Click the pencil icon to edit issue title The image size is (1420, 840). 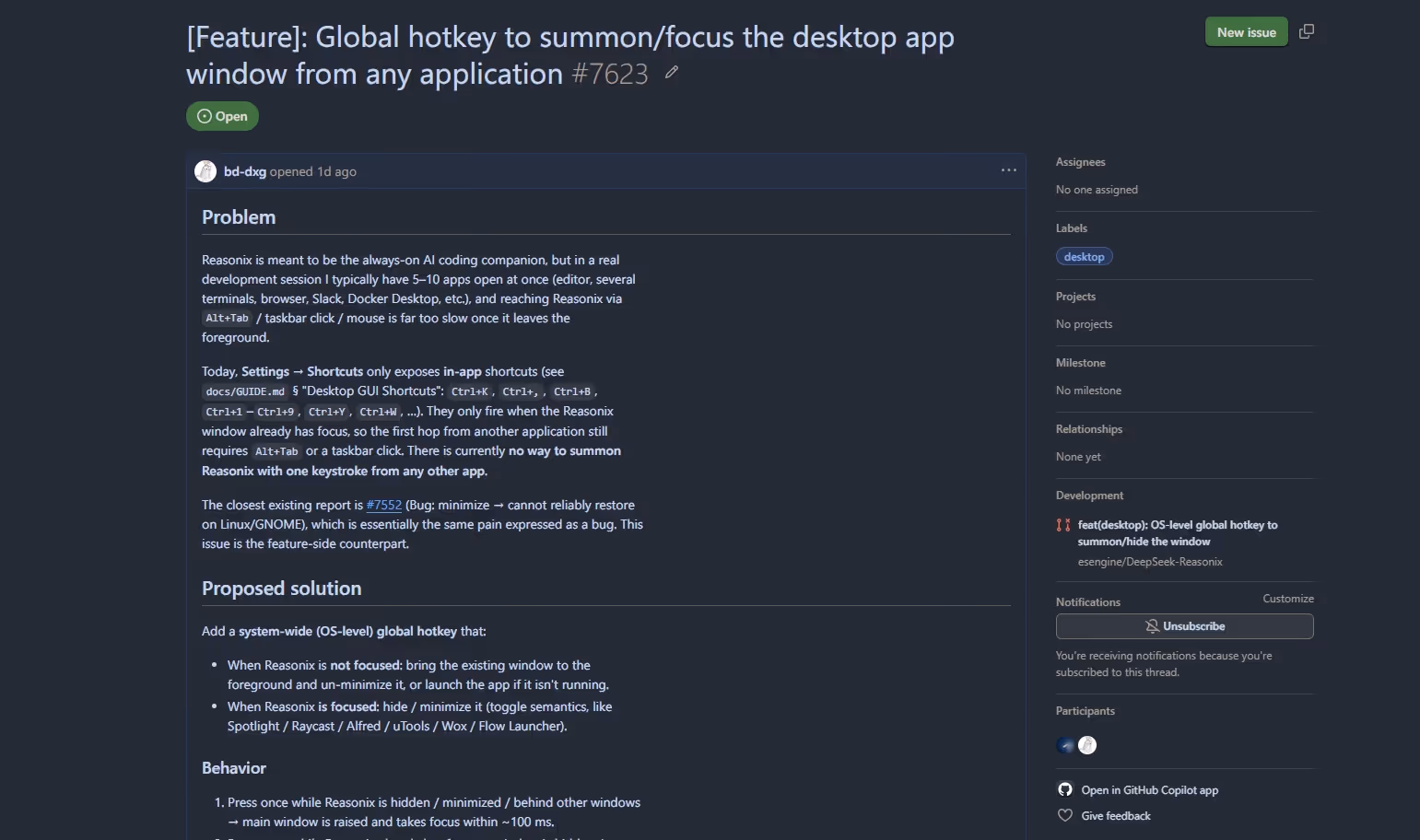672,72
